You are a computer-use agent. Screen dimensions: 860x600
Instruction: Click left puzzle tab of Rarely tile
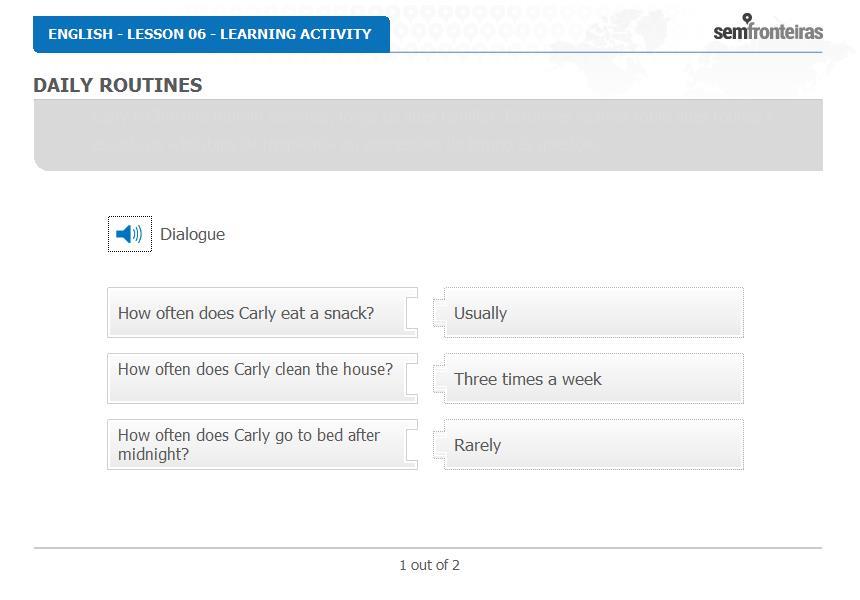click(439, 445)
